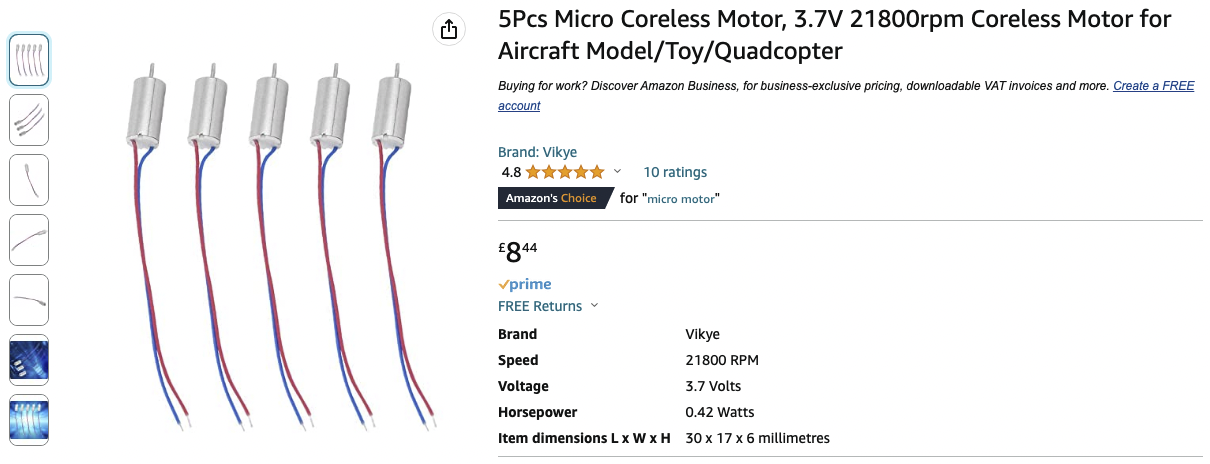Image resolution: width=1210 pixels, height=464 pixels.
Task: Select first thumbnail of five upright motors
Action: tap(29, 60)
